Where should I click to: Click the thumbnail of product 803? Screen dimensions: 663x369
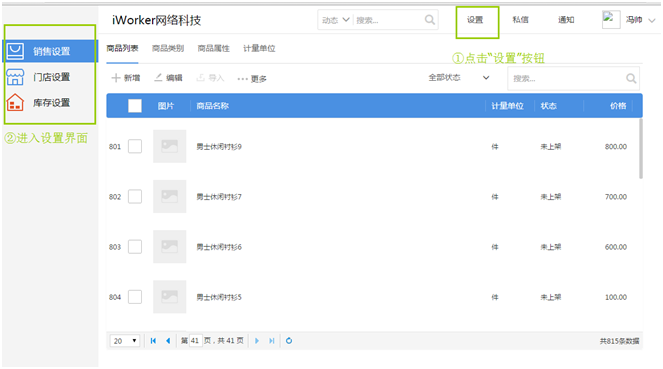click(x=170, y=247)
